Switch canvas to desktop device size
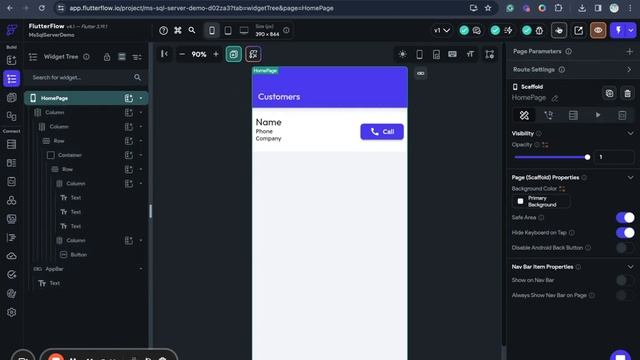 point(244,31)
